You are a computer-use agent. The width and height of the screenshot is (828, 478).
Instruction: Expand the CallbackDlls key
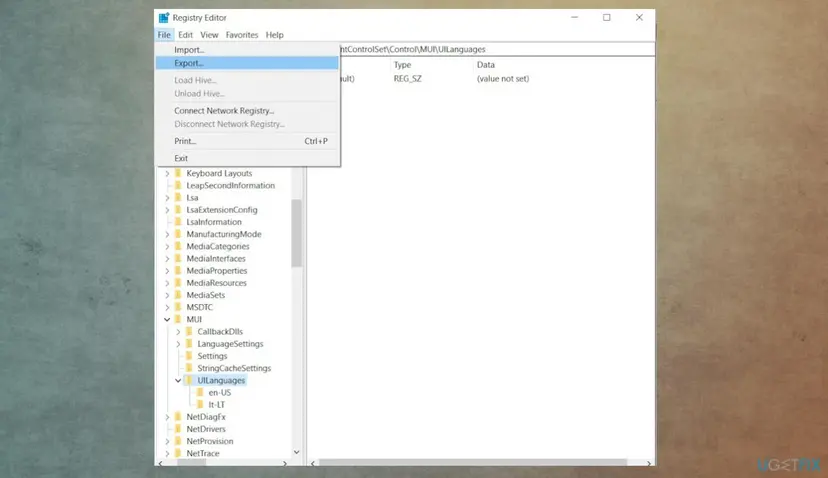178,332
